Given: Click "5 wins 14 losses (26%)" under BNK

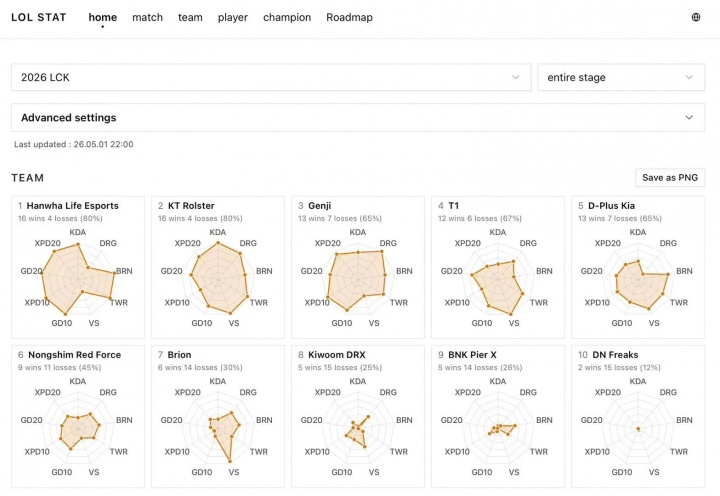Looking at the screenshot, I should point(480,367).
